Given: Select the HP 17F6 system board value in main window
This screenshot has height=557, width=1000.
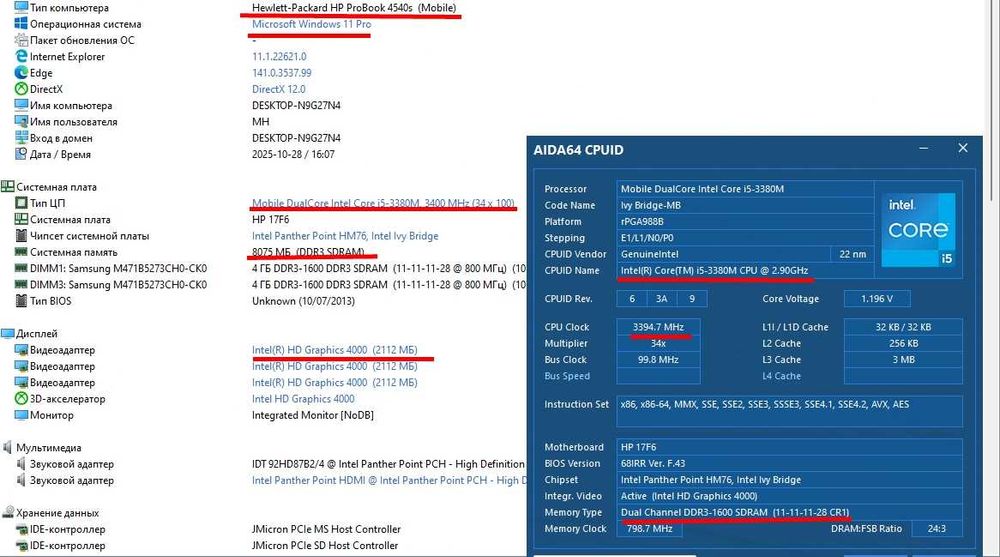Looking at the screenshot, I should pos(270,219).
